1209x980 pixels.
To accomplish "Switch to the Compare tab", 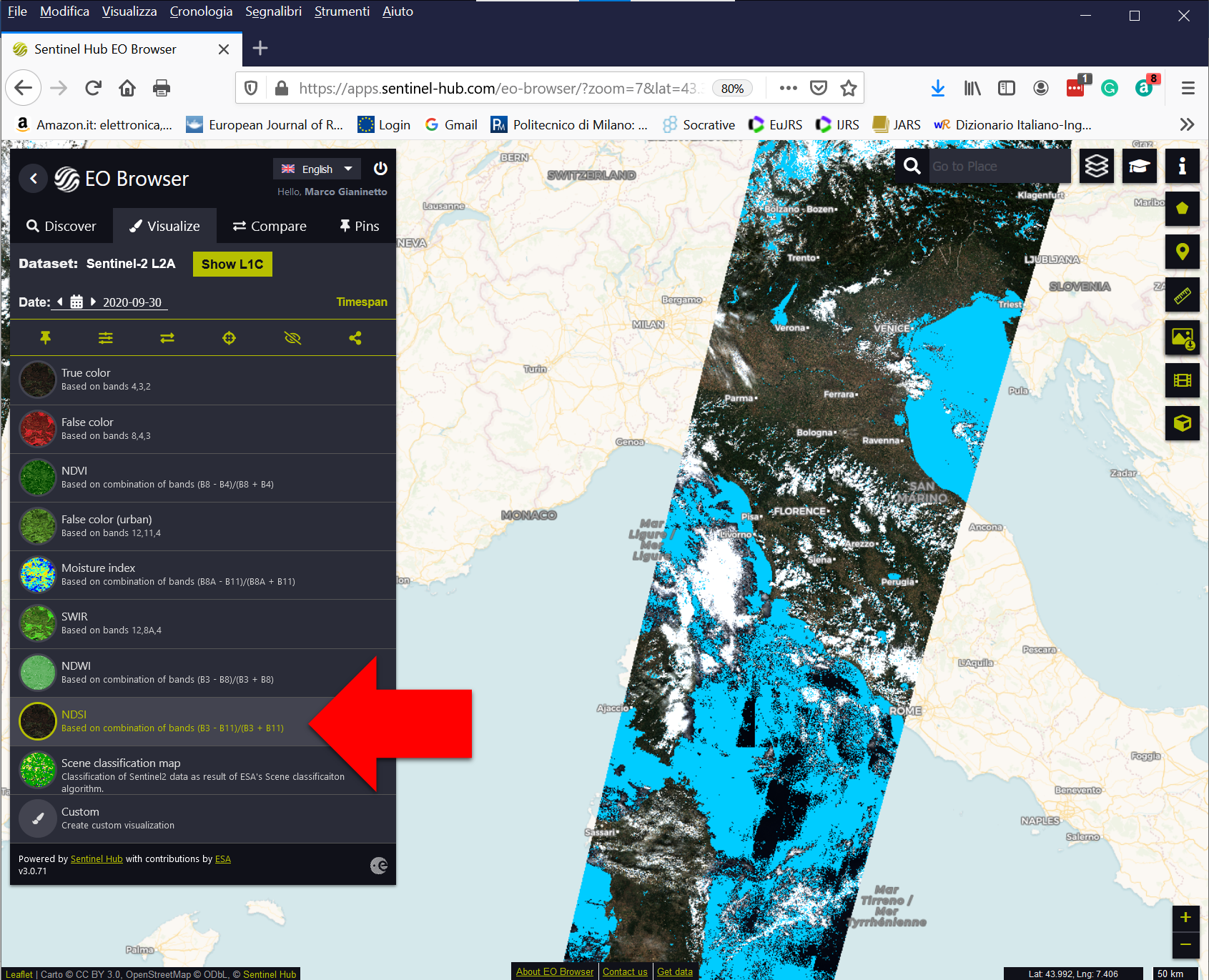I will coord(270,226).
